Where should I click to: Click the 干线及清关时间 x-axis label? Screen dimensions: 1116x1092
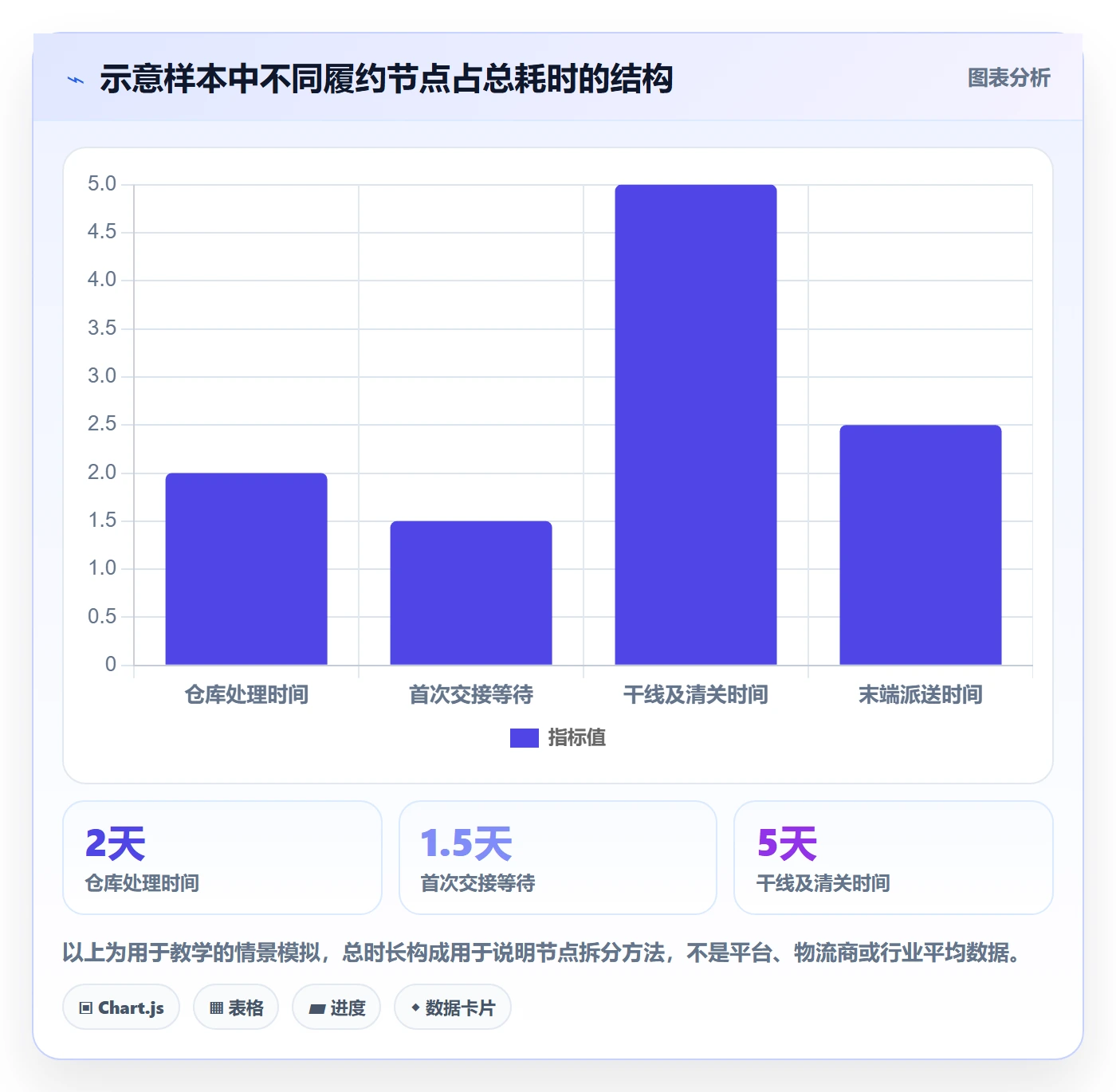pyautogui.click(x=696, y=695)
